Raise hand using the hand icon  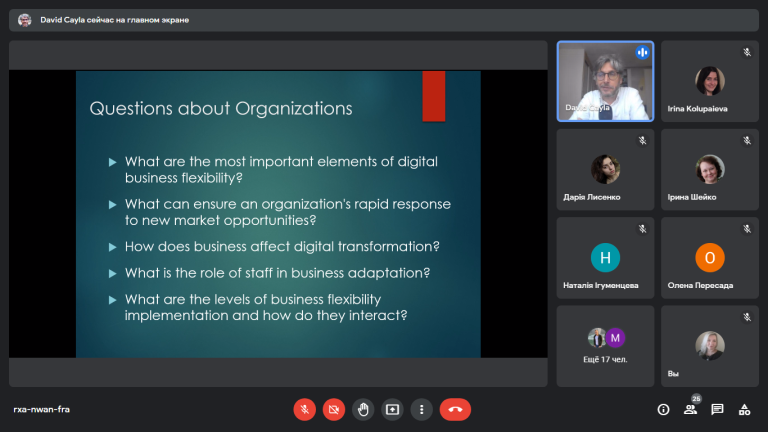click(x=363, y=409)
